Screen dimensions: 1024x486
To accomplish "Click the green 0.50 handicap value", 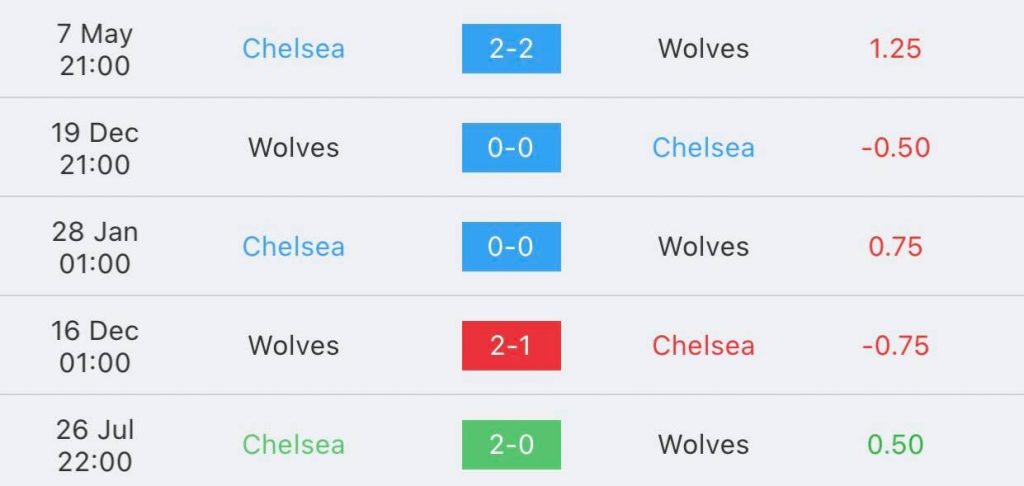I will point(895,445).
